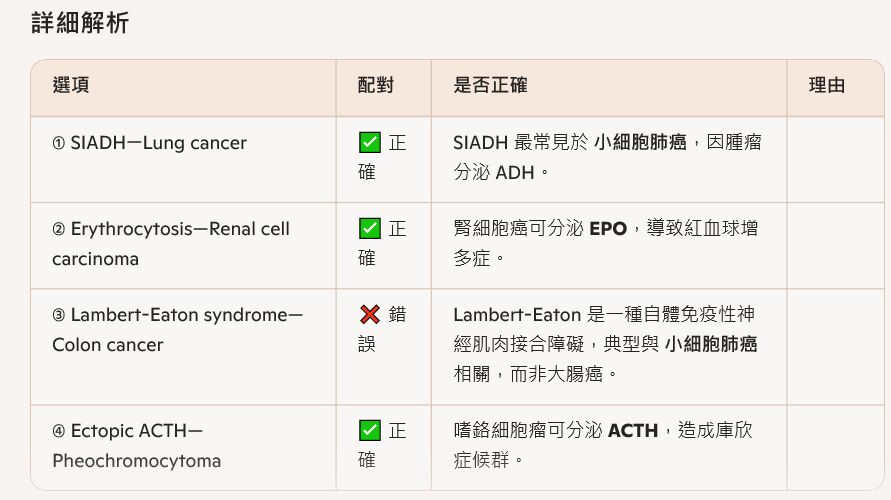The height and width of the screenshot is (500, 891).
Task: Click the SIADH—Lung cancer option text
Action: click(158, 143)
